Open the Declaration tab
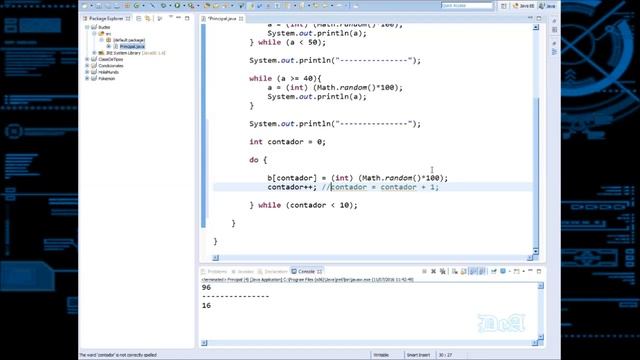 (x=273, y=271)
